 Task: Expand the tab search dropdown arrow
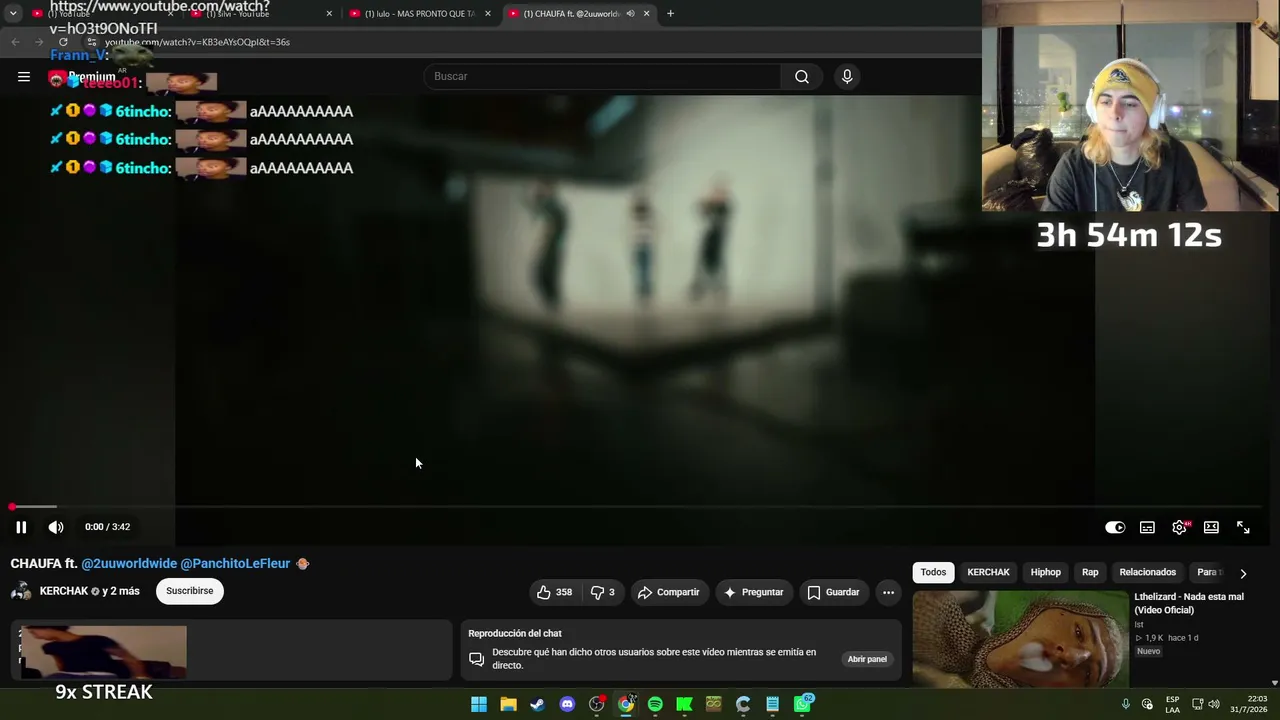pos(13,14)
